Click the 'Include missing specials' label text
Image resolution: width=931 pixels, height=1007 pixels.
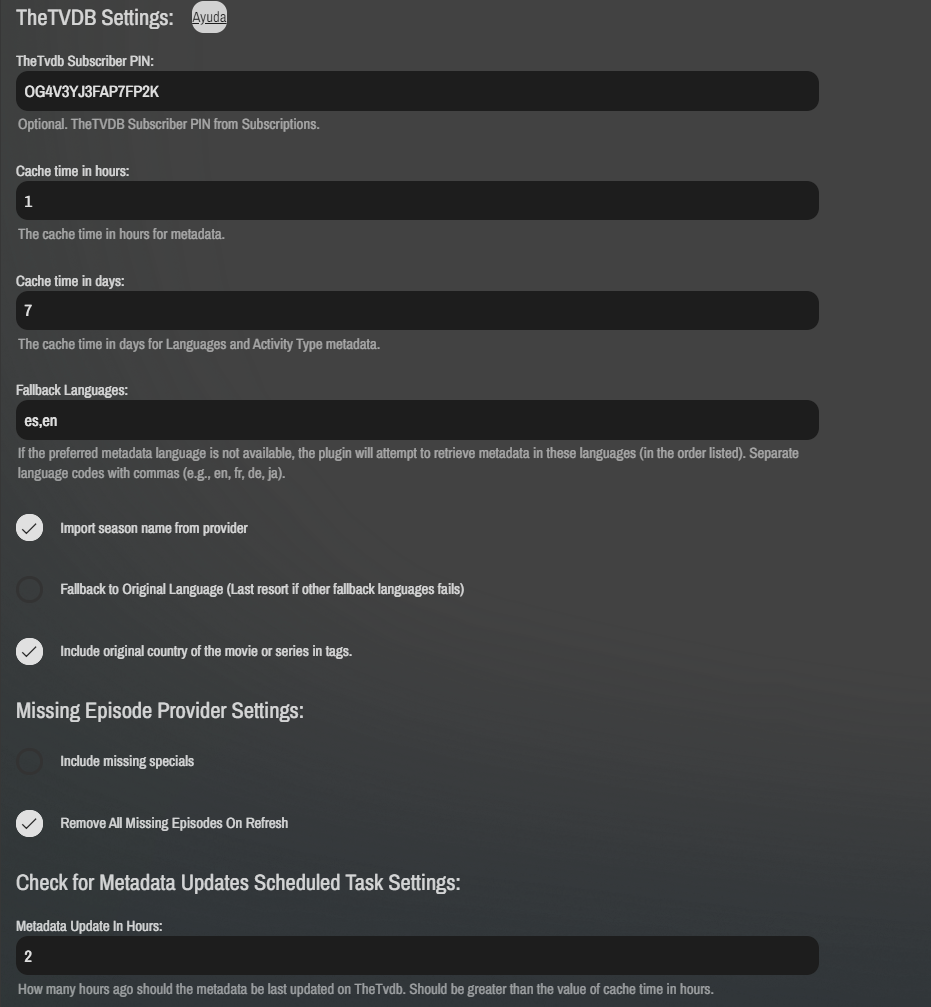coord(127,761)
